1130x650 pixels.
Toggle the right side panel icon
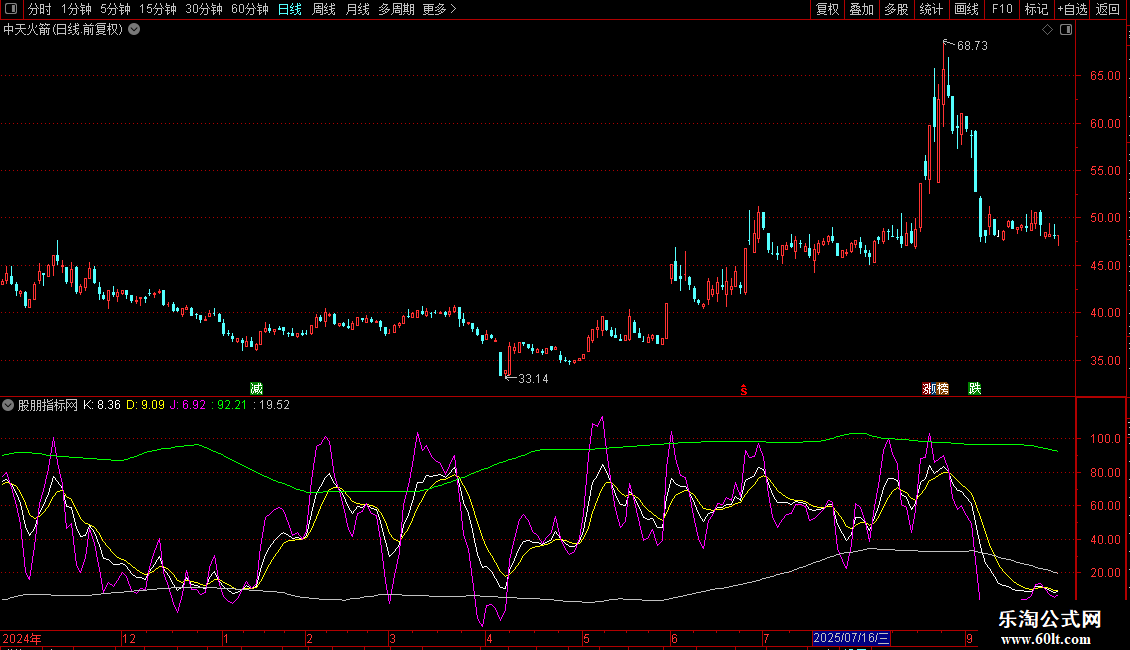click(1065, 30)
